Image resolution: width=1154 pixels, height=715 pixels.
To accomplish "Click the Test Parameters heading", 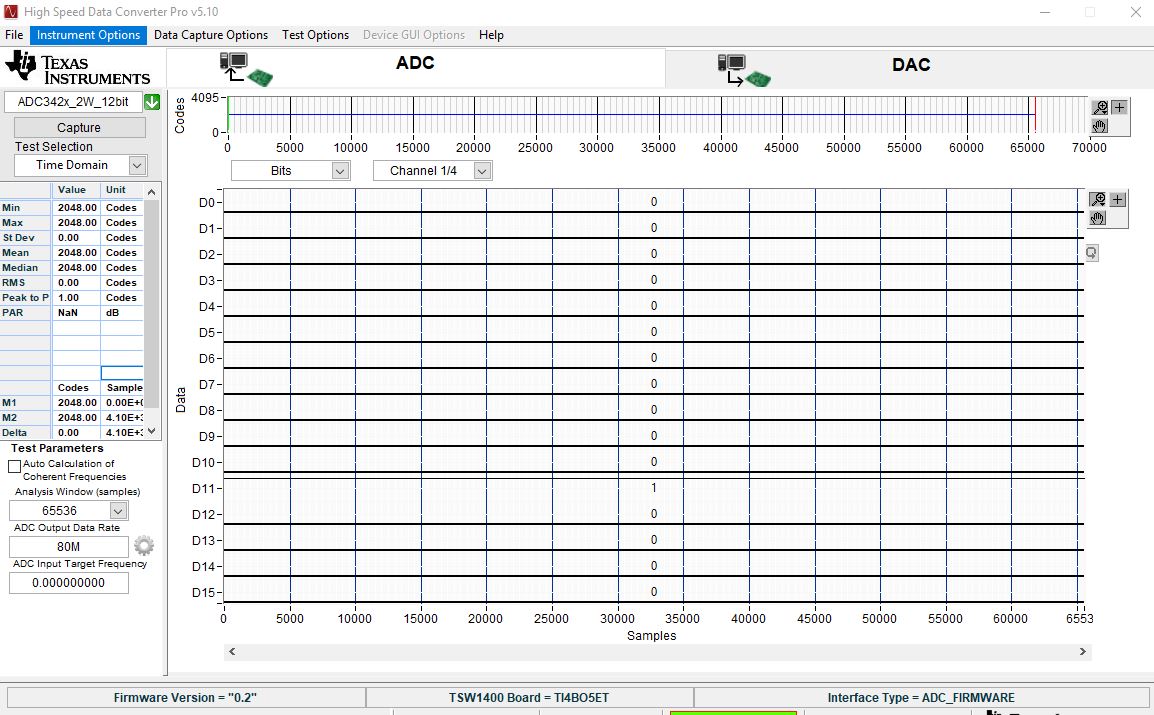I will click(x=57, y=448).
